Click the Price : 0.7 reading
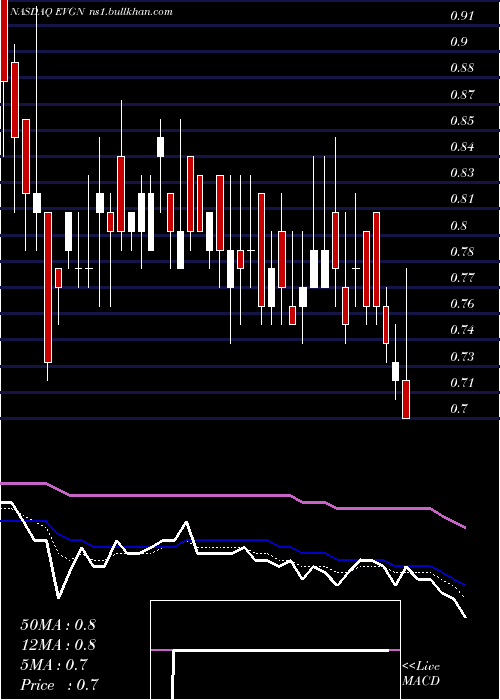This screenshot has width=500, height=700. click(x=59, y=685)
